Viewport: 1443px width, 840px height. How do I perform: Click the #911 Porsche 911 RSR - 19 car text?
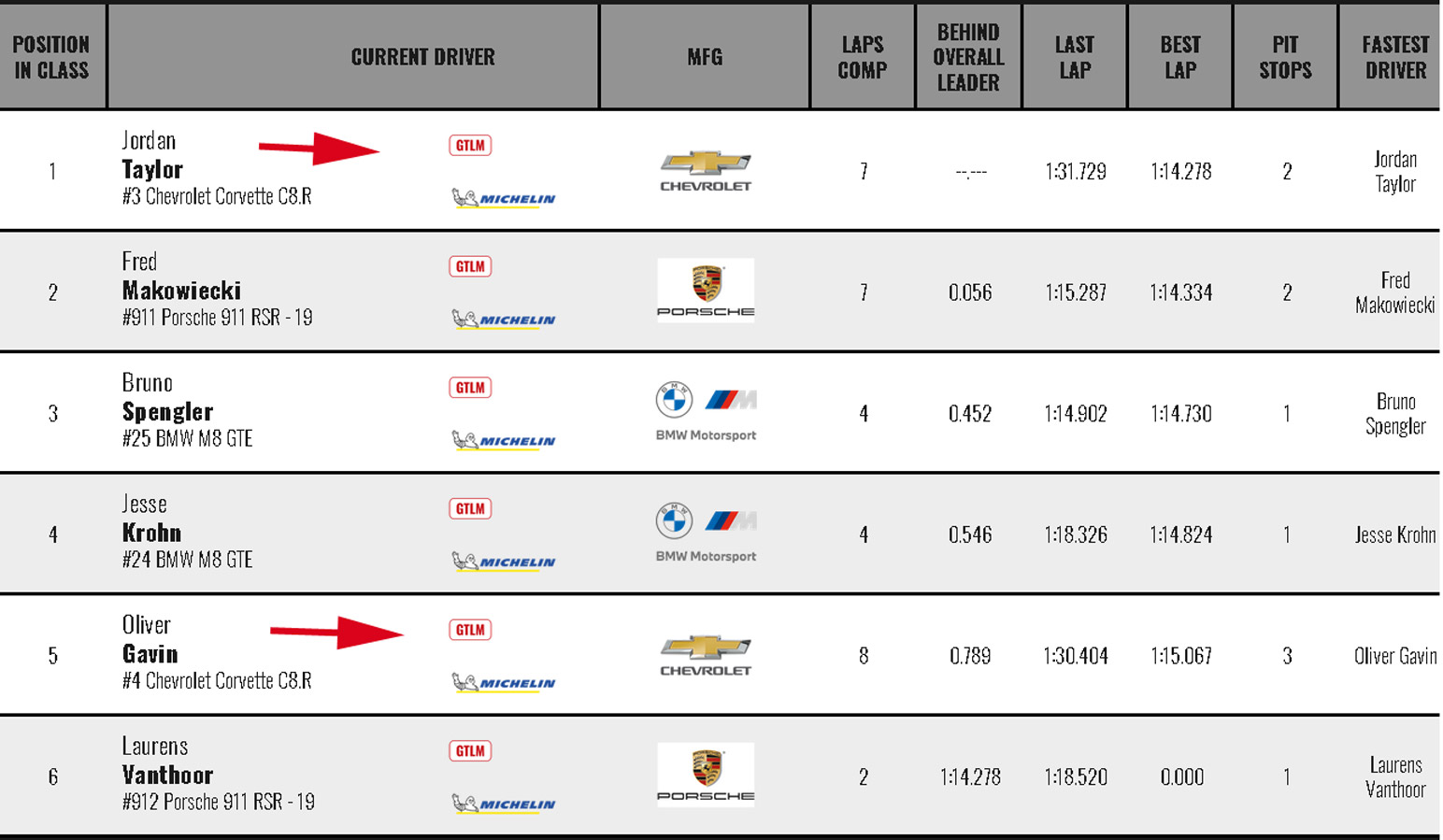(x=217, y=318)
